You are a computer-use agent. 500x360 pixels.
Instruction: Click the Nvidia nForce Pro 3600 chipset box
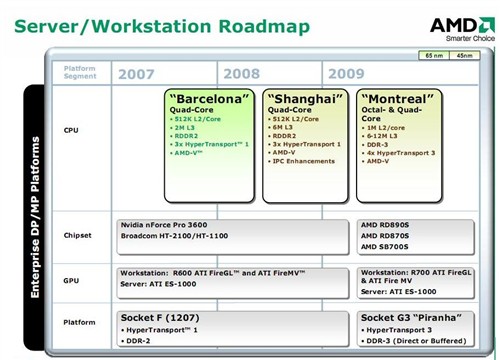233,237
